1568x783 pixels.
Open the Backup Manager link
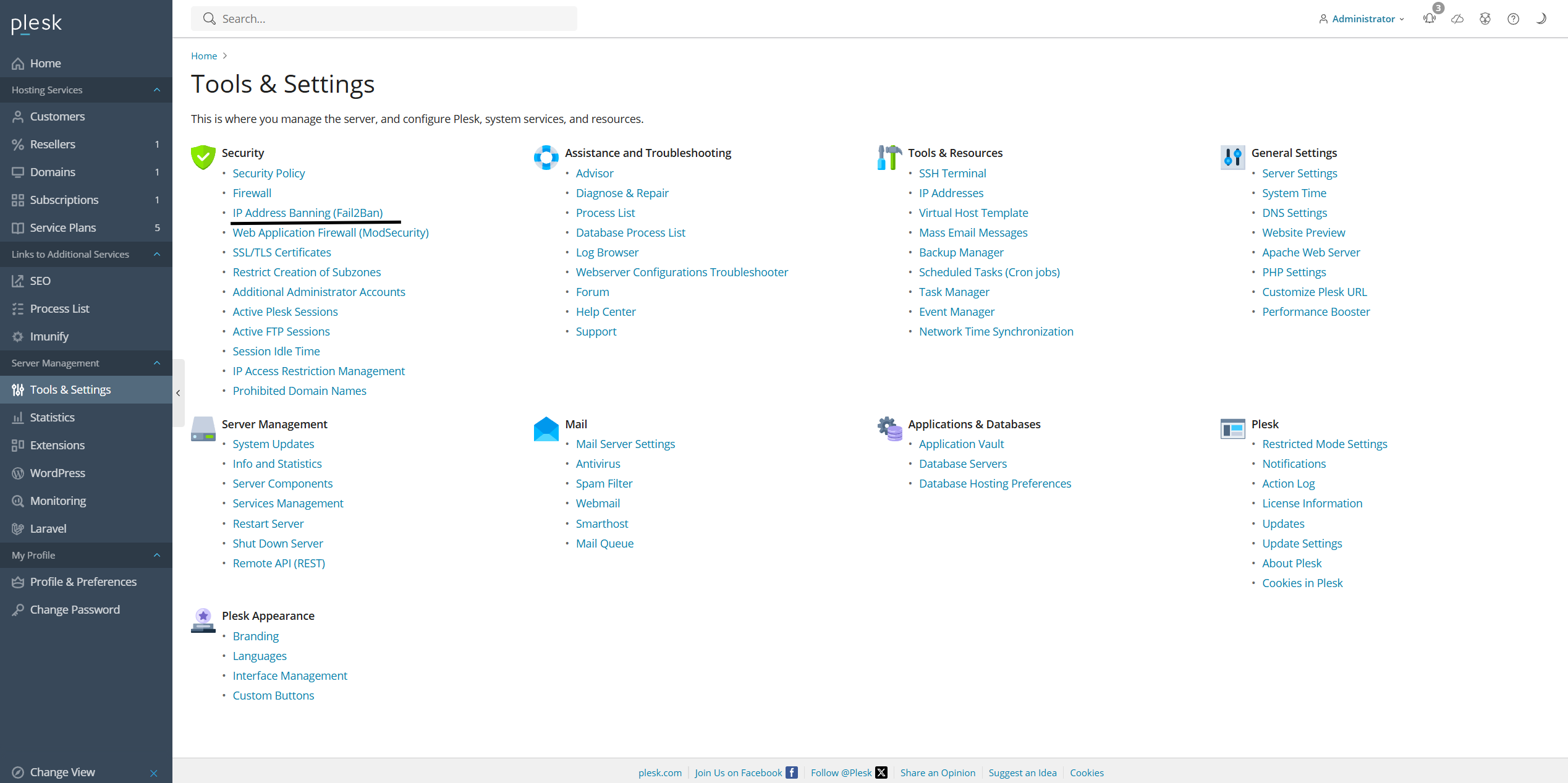coord(961,252)
